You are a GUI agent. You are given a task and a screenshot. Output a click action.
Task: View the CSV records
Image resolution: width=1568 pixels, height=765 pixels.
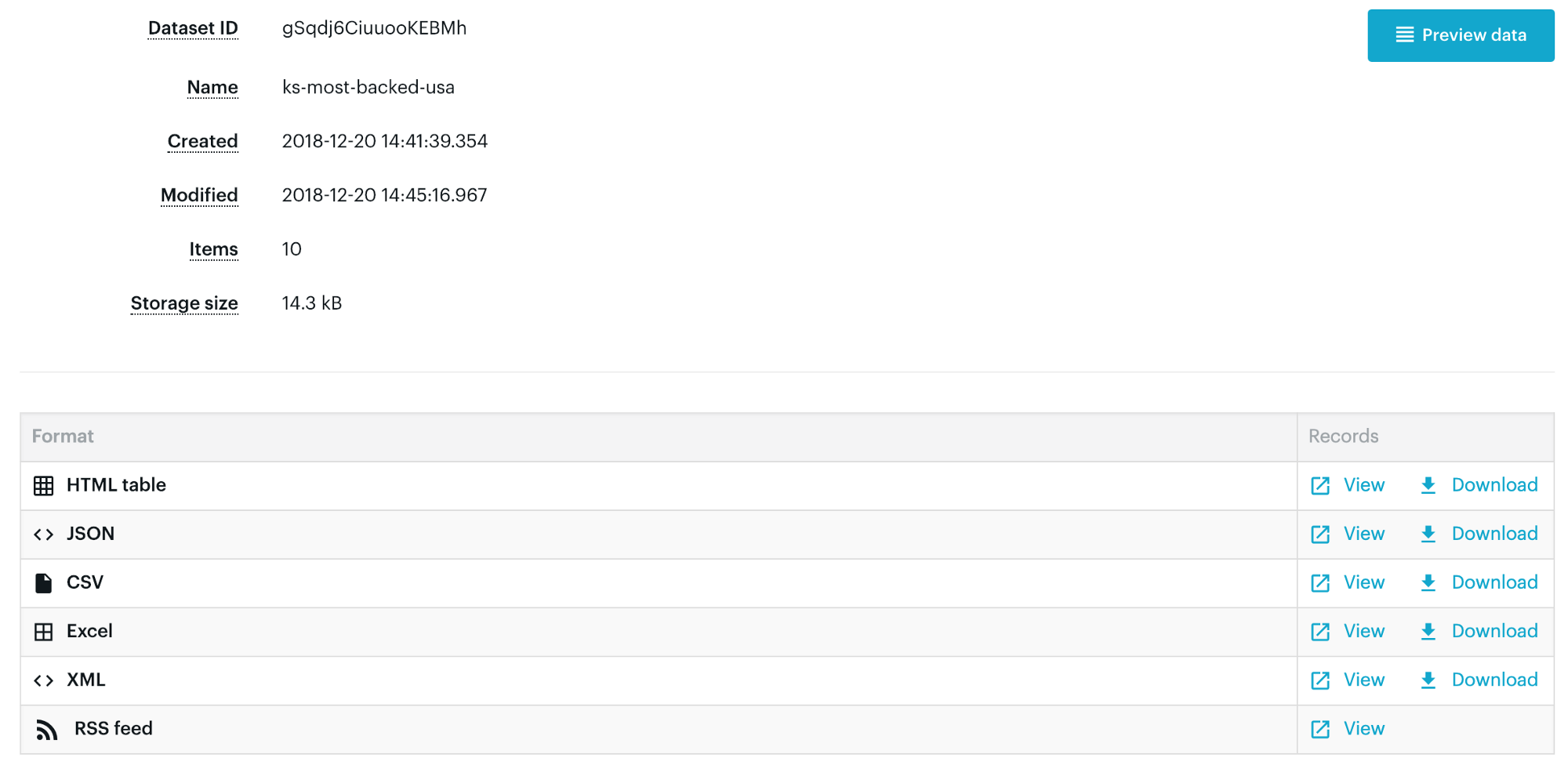(x=1364, y=582)
